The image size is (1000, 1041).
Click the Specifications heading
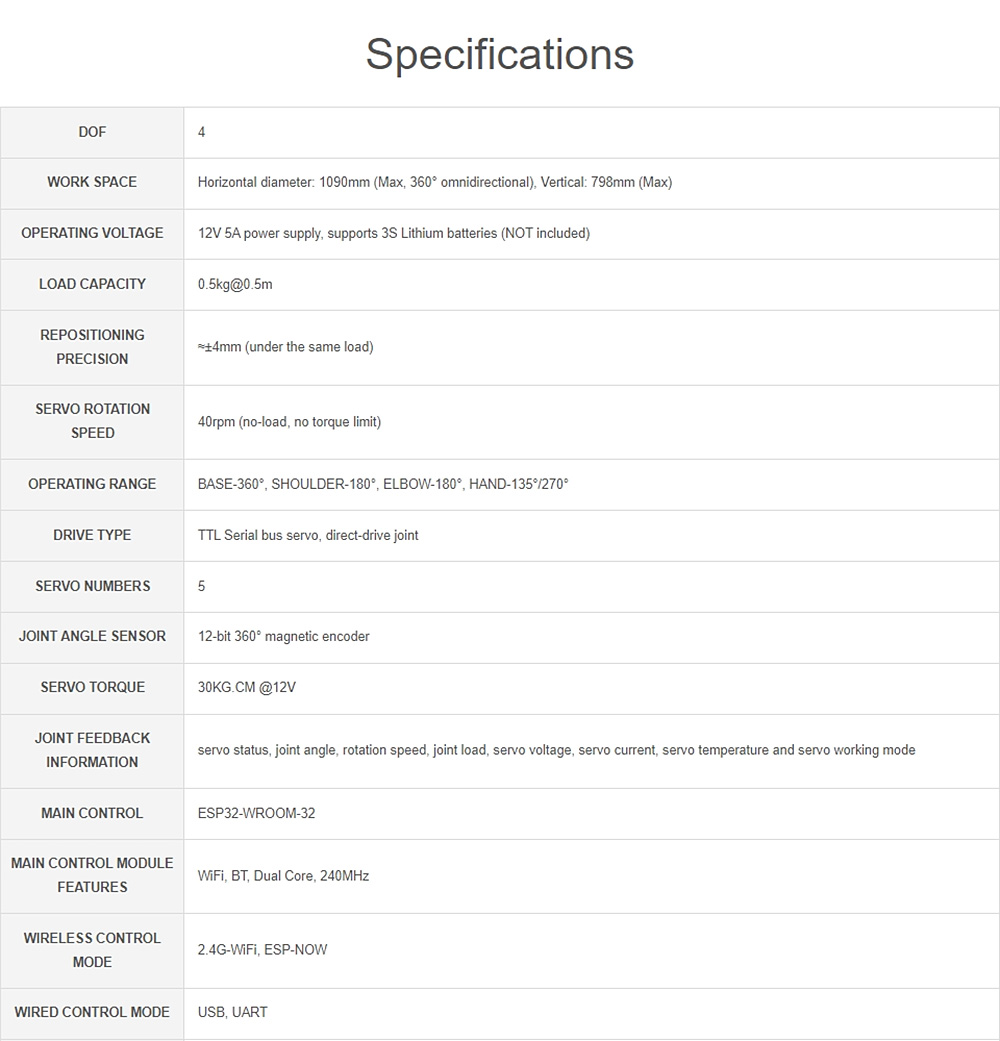(499, 54)
